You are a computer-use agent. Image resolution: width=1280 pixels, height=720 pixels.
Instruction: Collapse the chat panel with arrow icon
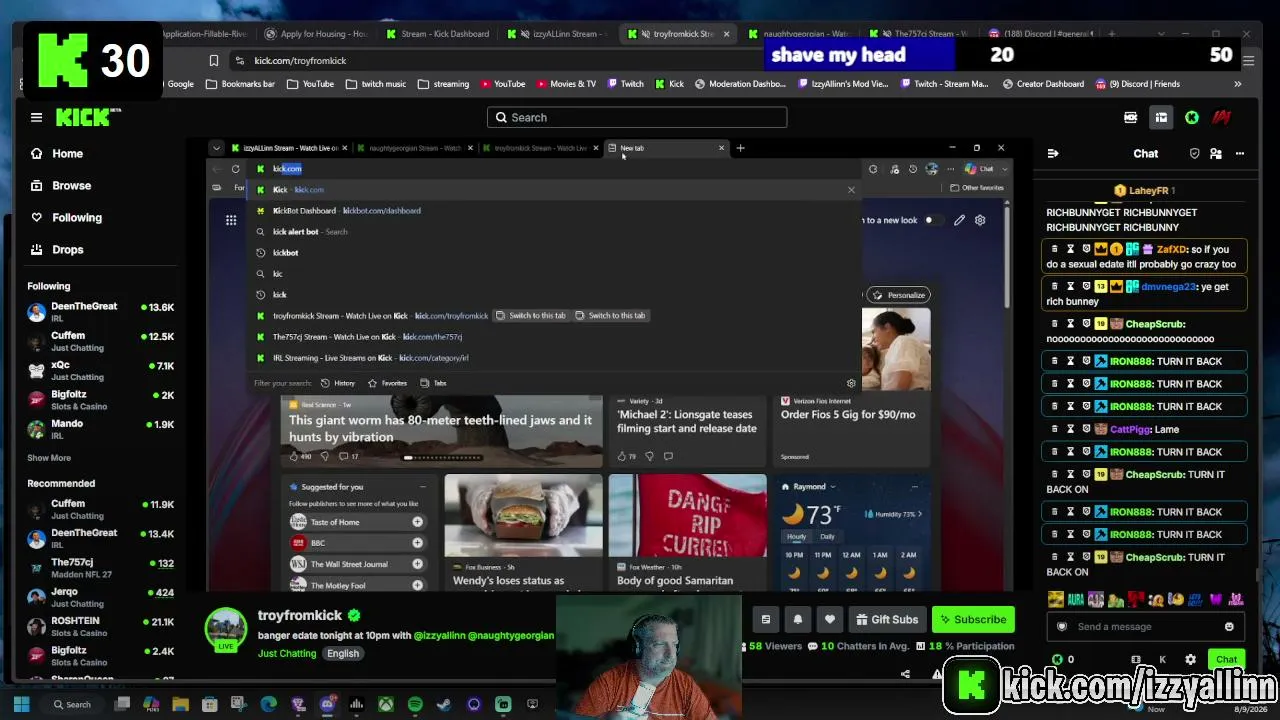[1053, 153]
